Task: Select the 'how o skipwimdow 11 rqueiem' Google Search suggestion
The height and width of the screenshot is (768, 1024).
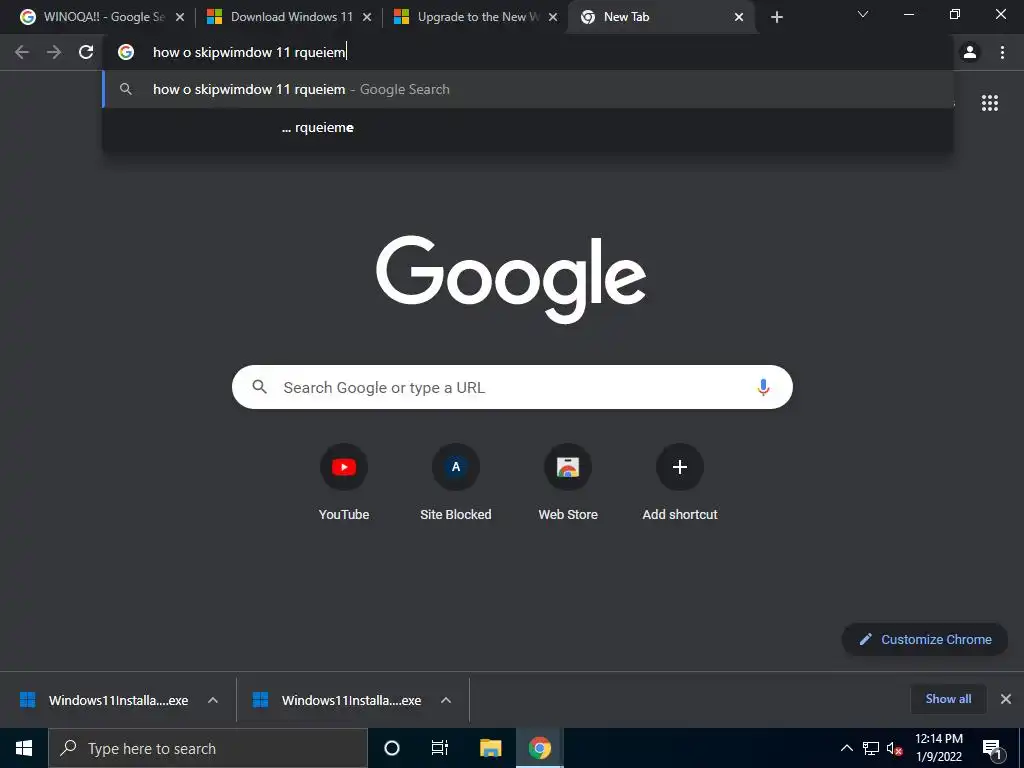Action: pyautogui.click(x=528, y=89)
